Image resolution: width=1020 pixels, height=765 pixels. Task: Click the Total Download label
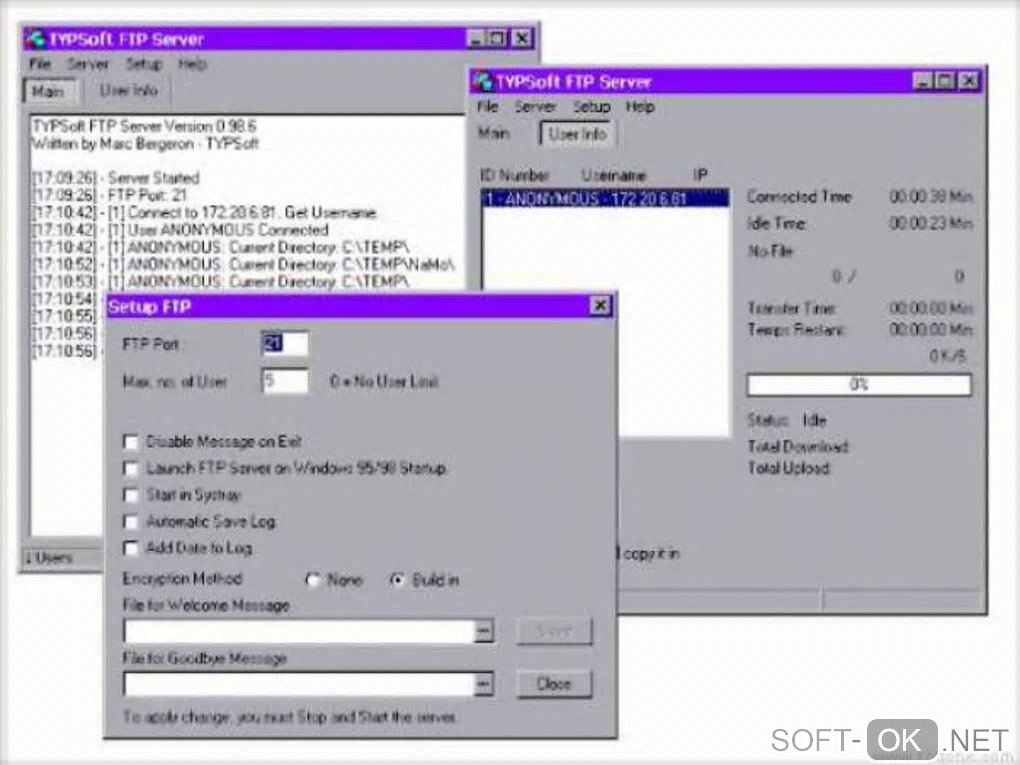click(x=798, y=447)
